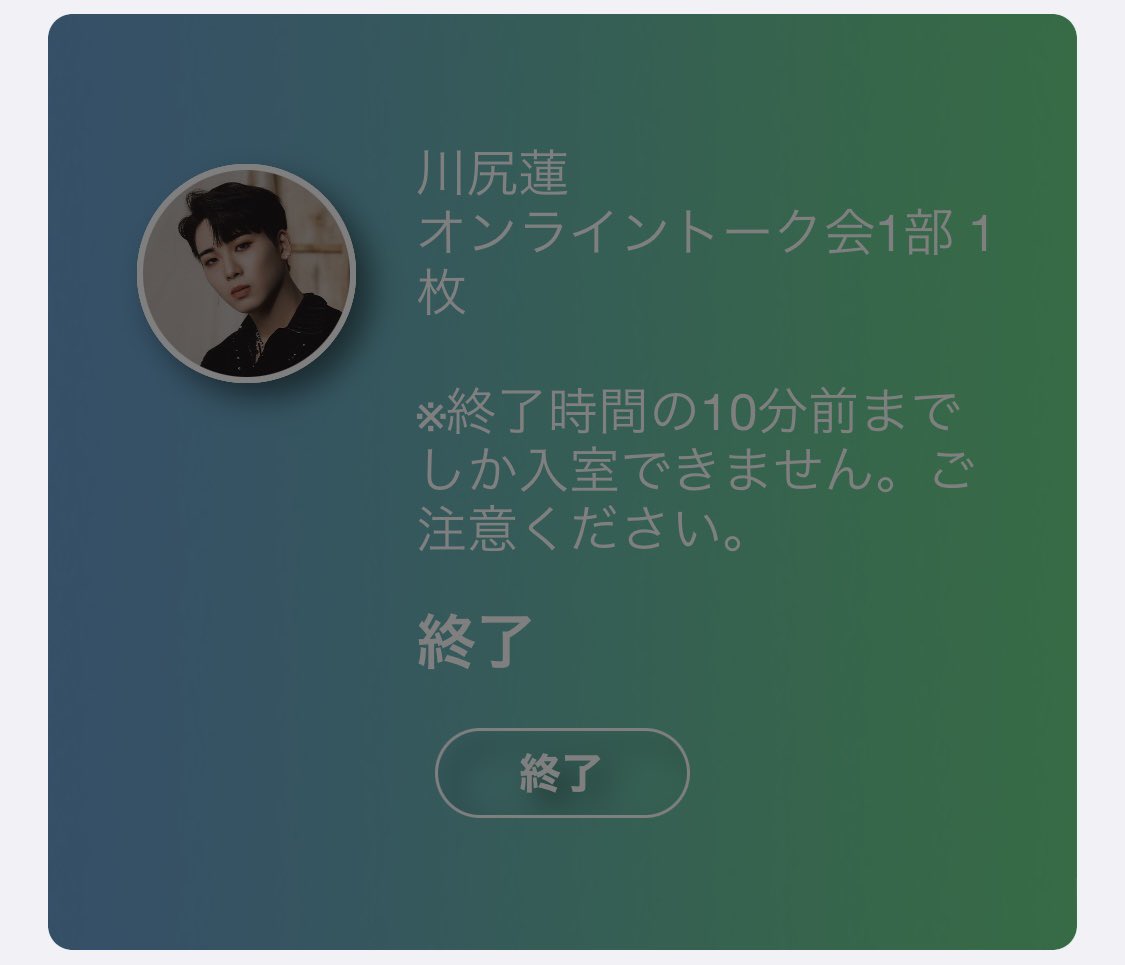Click the 注意ください。 notice line
This screenshot has height=965, width=1125.
(582, 531)
